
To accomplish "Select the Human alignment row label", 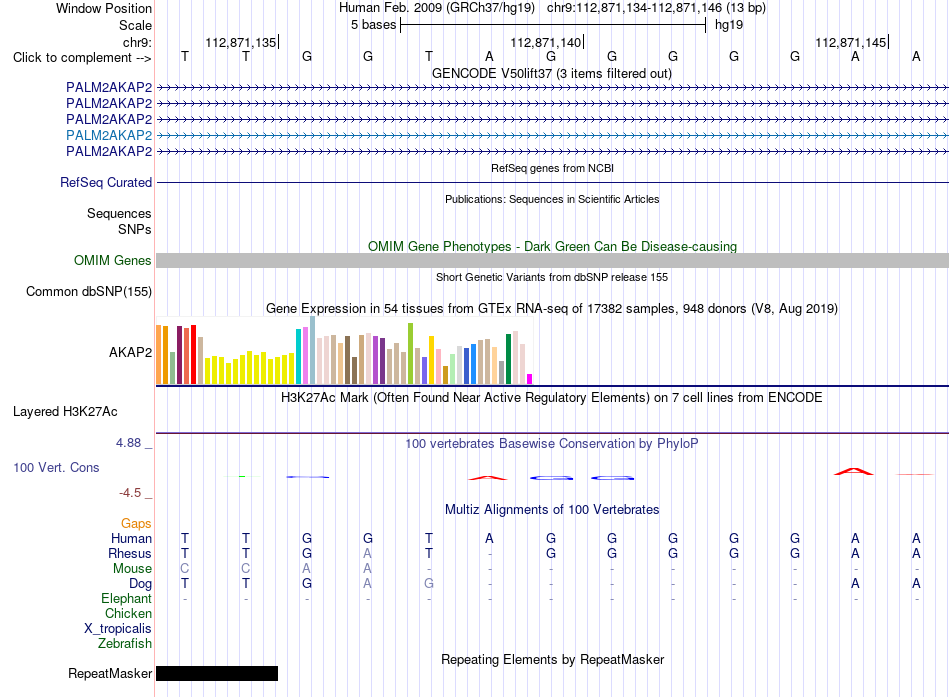I will (x=131, y=538).
